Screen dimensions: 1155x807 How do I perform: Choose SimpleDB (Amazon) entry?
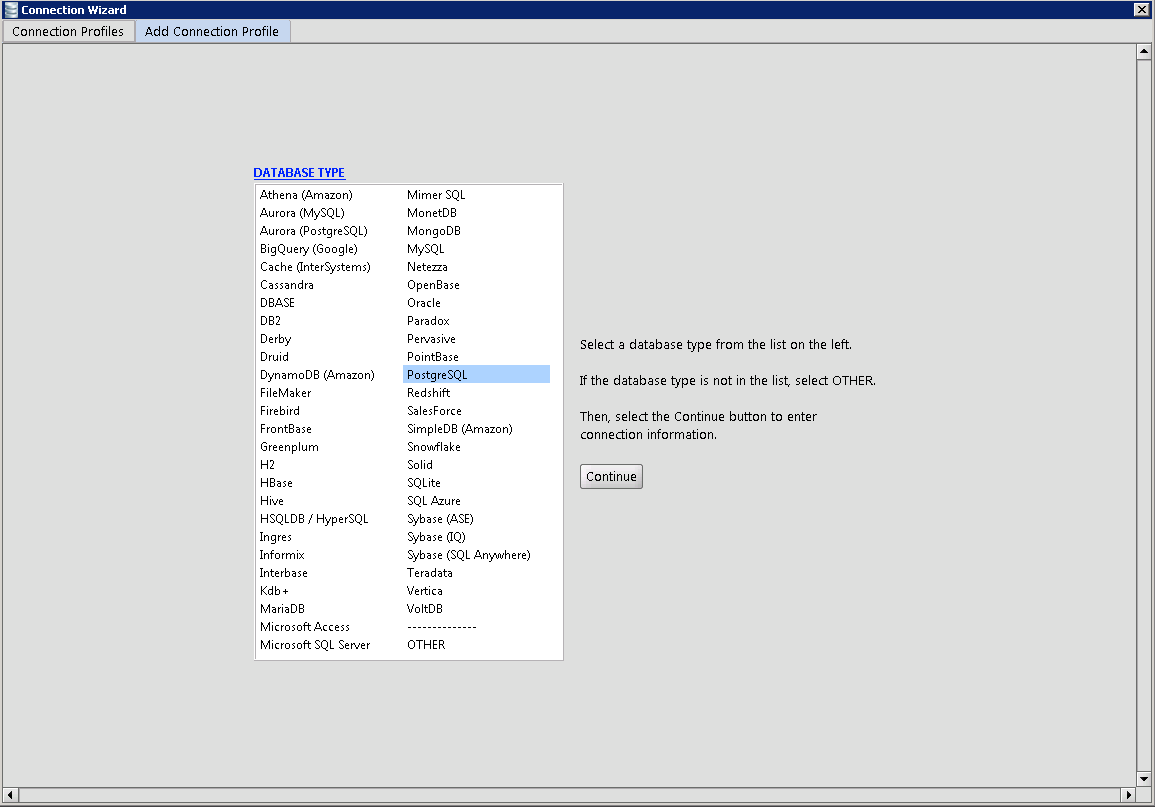click(x=460, y=429)
